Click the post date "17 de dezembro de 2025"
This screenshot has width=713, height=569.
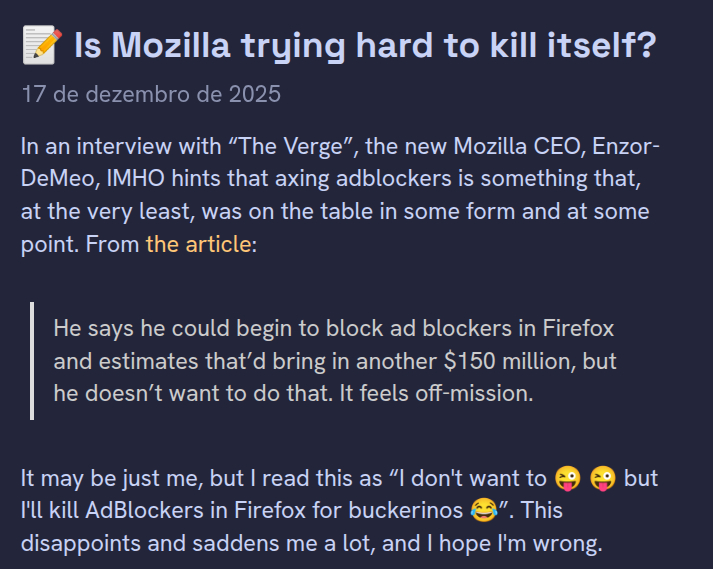pos(151,96)
